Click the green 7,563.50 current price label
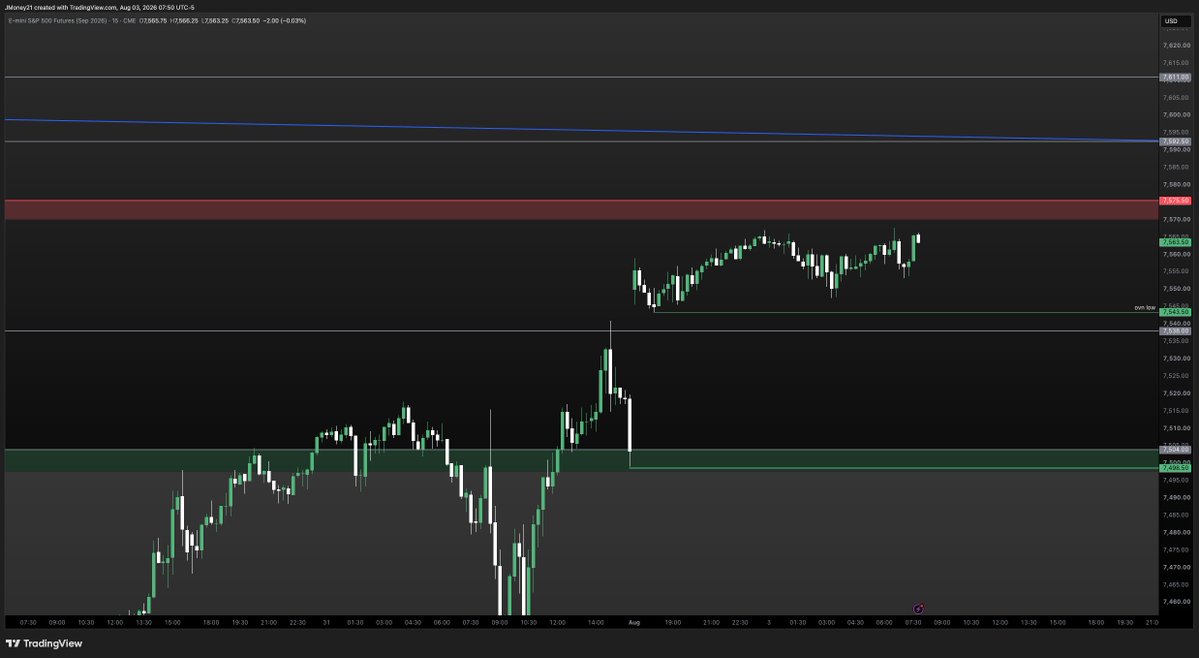This screenshot has height=658, width=1199. coord(1175,241)
